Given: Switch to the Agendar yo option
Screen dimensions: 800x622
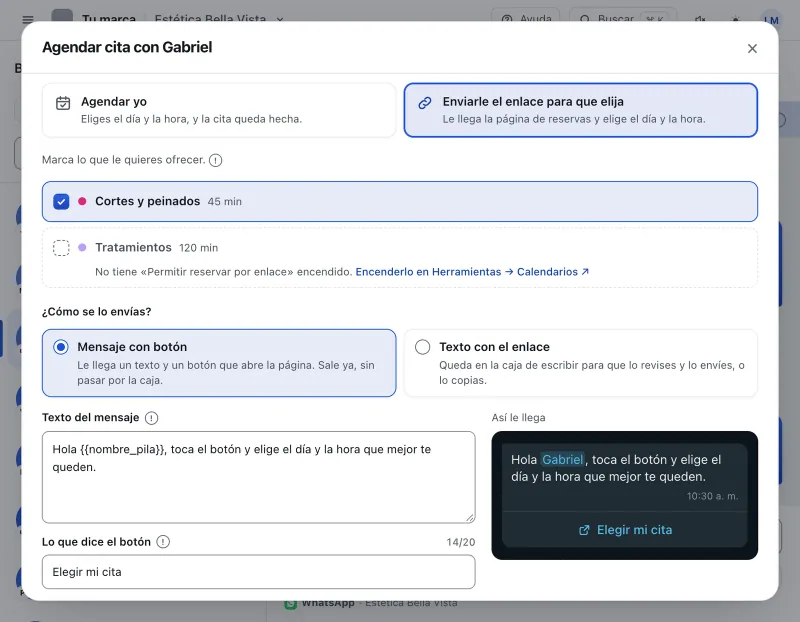Looking at the screenshot, I should (x=219, y=110).
